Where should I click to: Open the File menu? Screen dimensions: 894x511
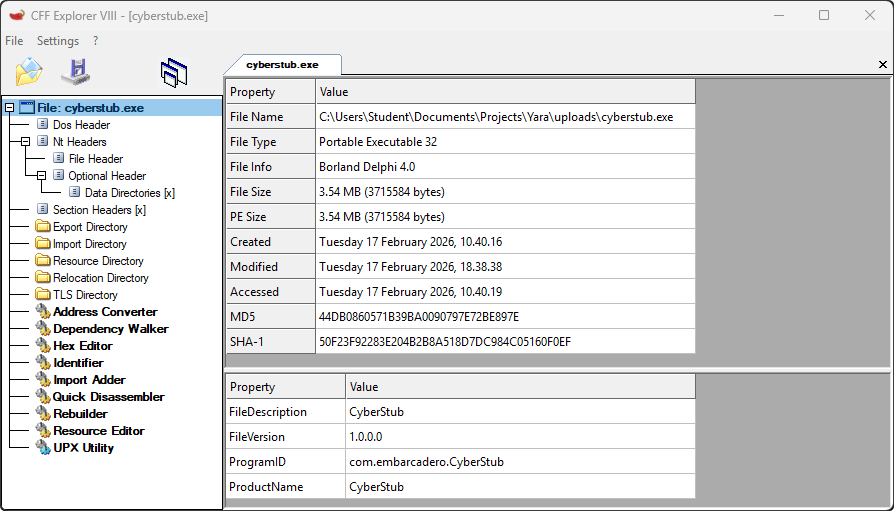point(14,41)
